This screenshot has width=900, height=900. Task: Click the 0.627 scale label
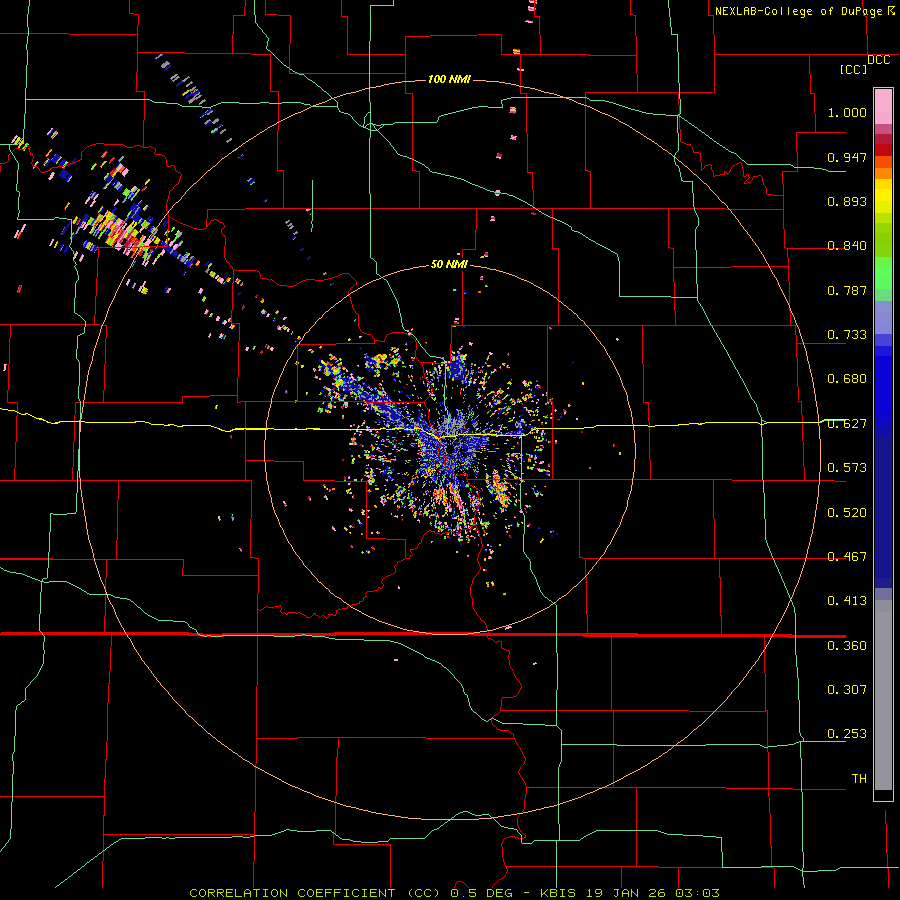pos(847,424)
